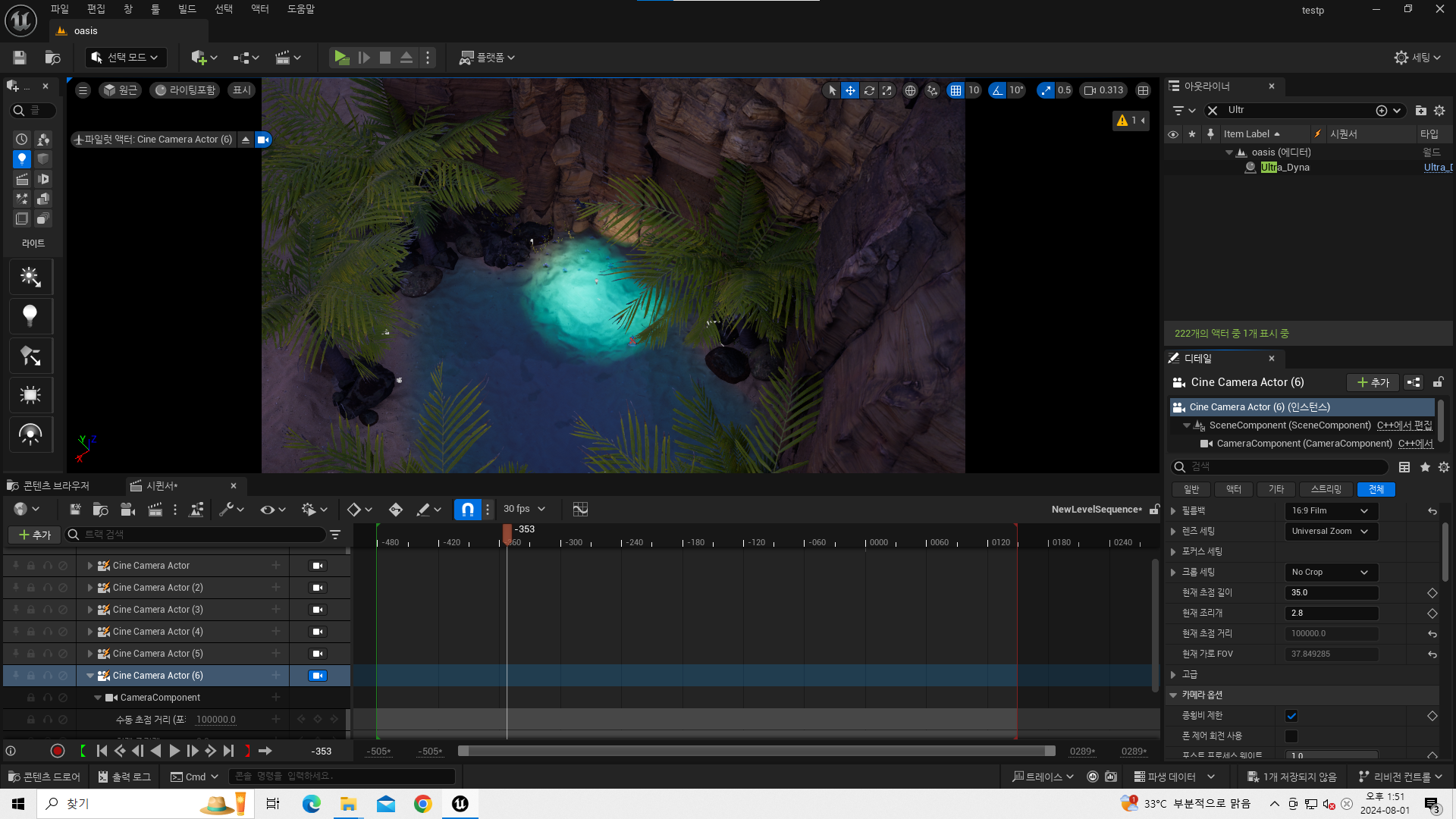Select the point light icon in Lights panel
This screenshot has height=819, width=1456.
point(30,315)
